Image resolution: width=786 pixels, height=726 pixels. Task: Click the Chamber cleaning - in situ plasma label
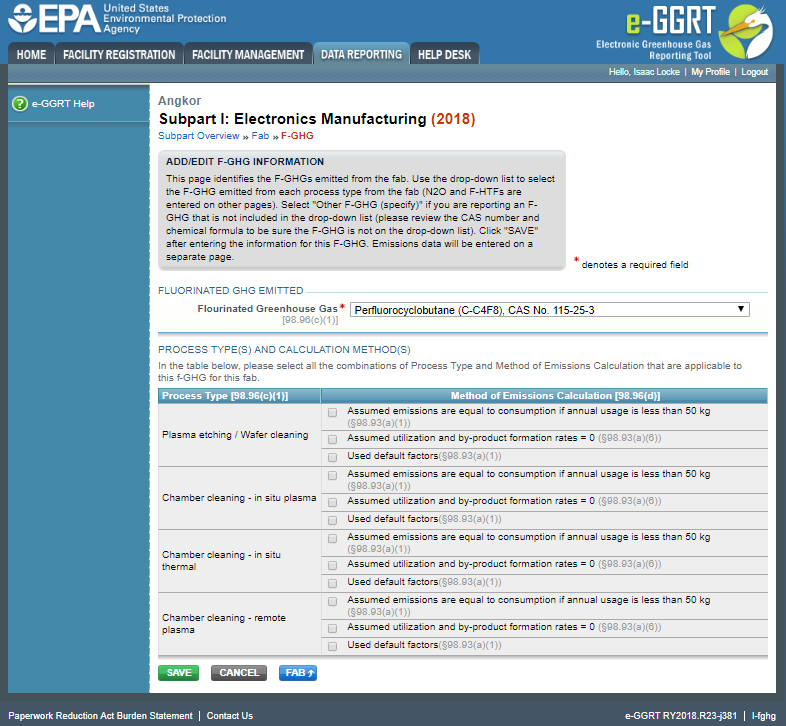point(239,498)
